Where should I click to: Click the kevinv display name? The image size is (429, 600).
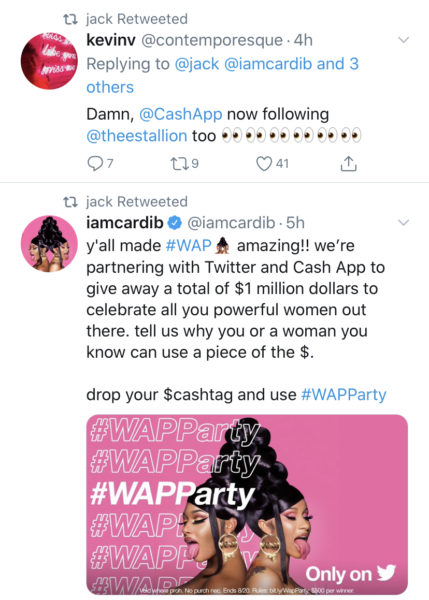[x=111, y=40]
